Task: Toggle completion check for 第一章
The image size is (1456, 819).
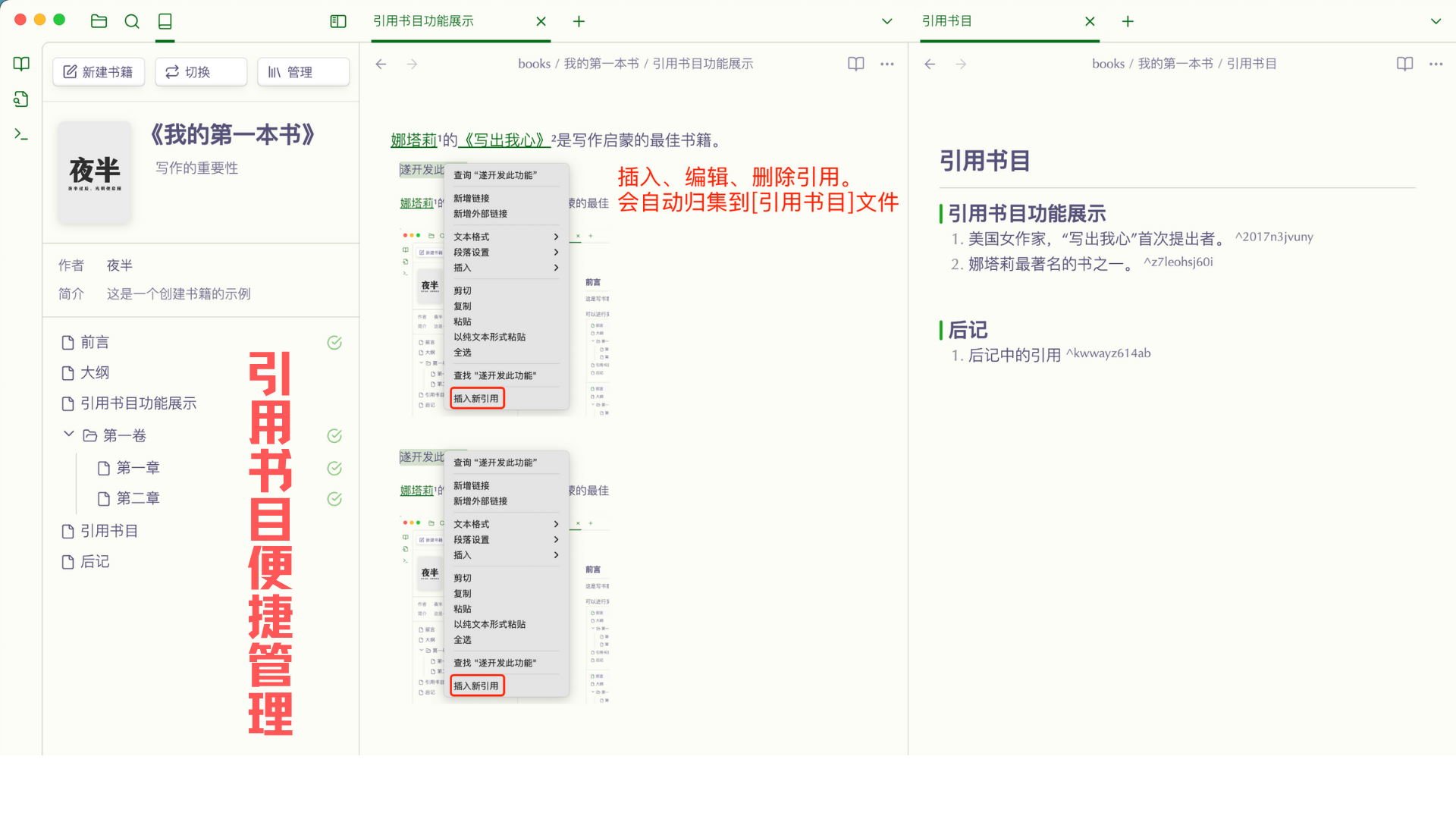Action: click(334, 468)
